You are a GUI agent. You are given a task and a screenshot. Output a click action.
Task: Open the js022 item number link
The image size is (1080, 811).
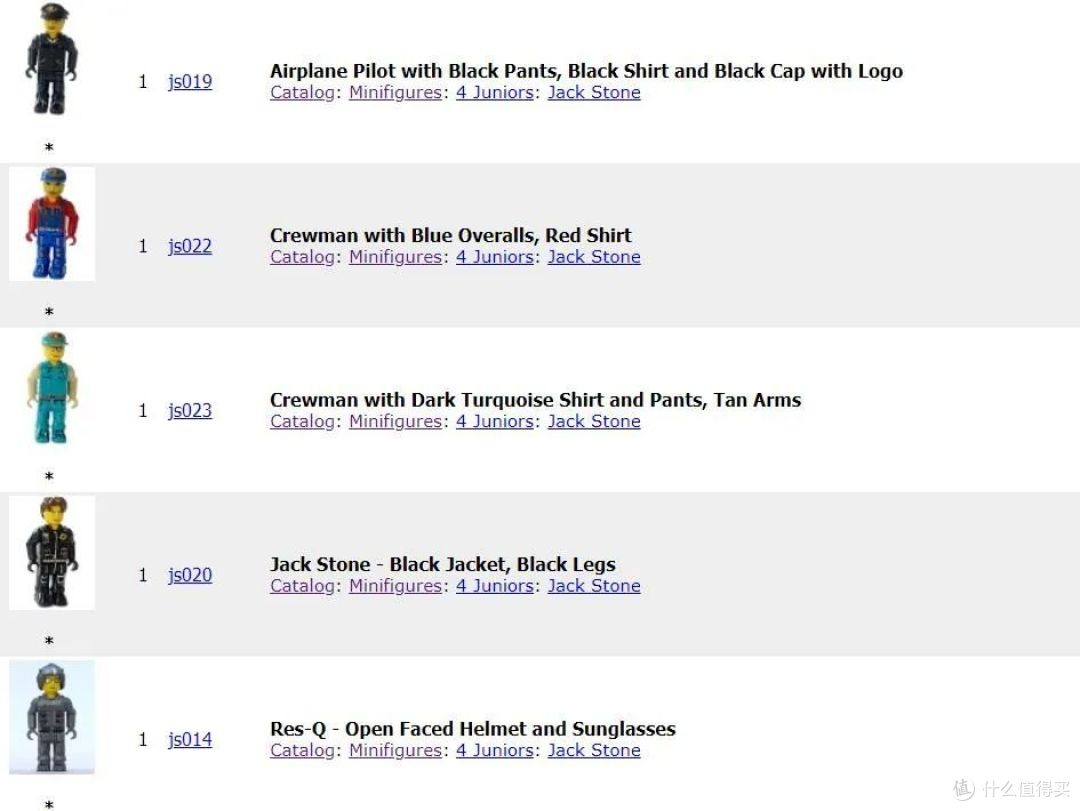pyautogui.click(x=190, y=247)
